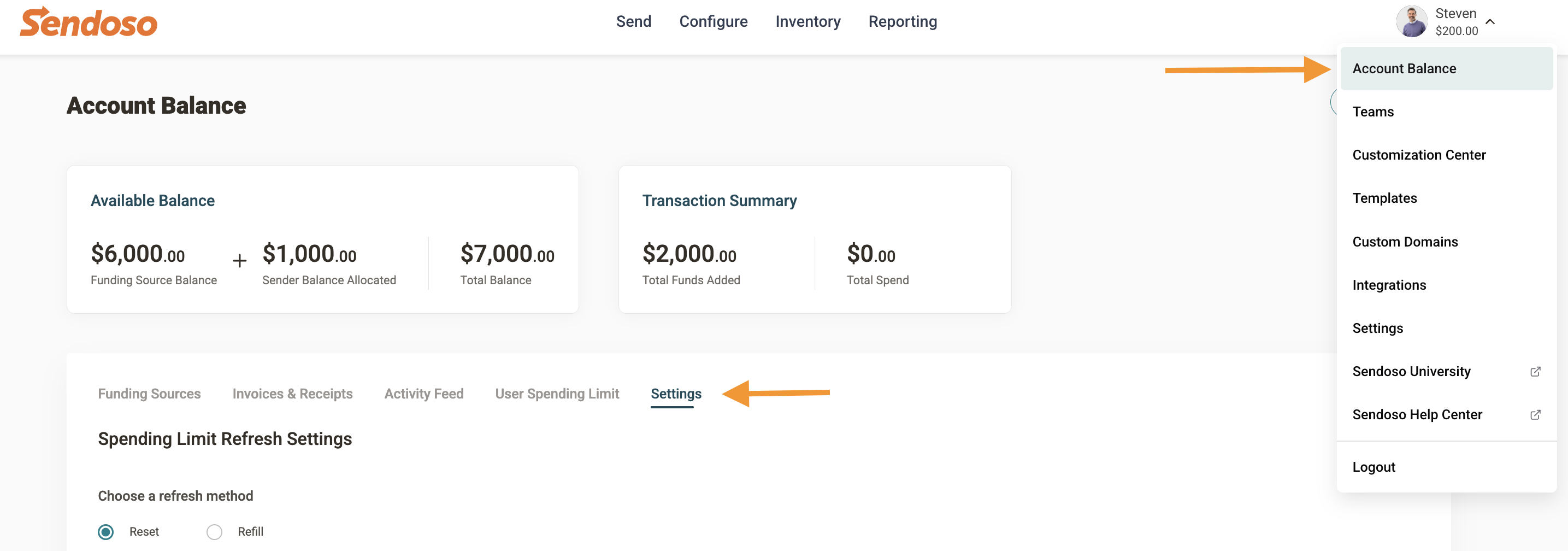
Task: Open the Configure navigation menu
Action: coord(713,21)
